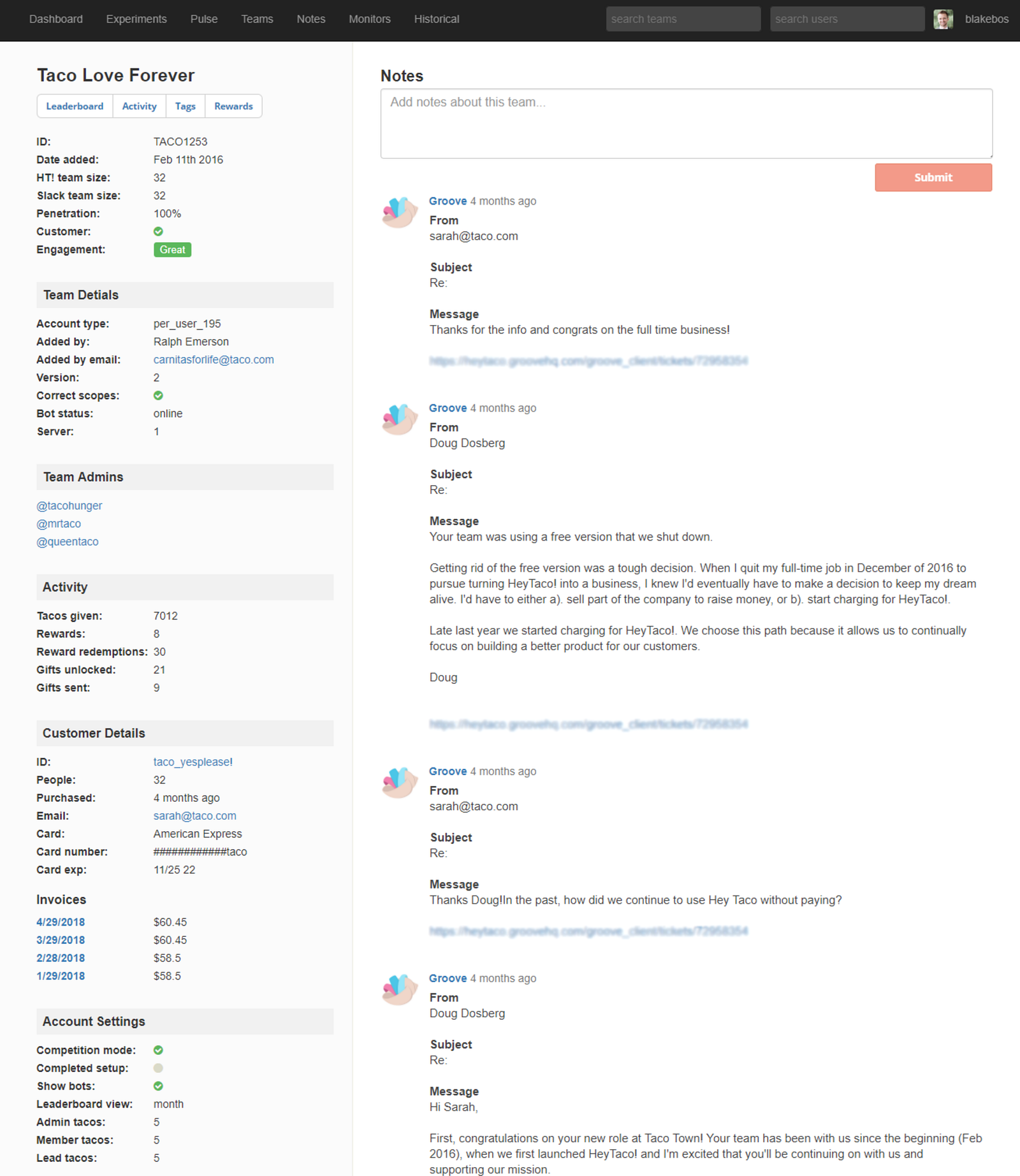Click the blakebos username

pos(986,19)
